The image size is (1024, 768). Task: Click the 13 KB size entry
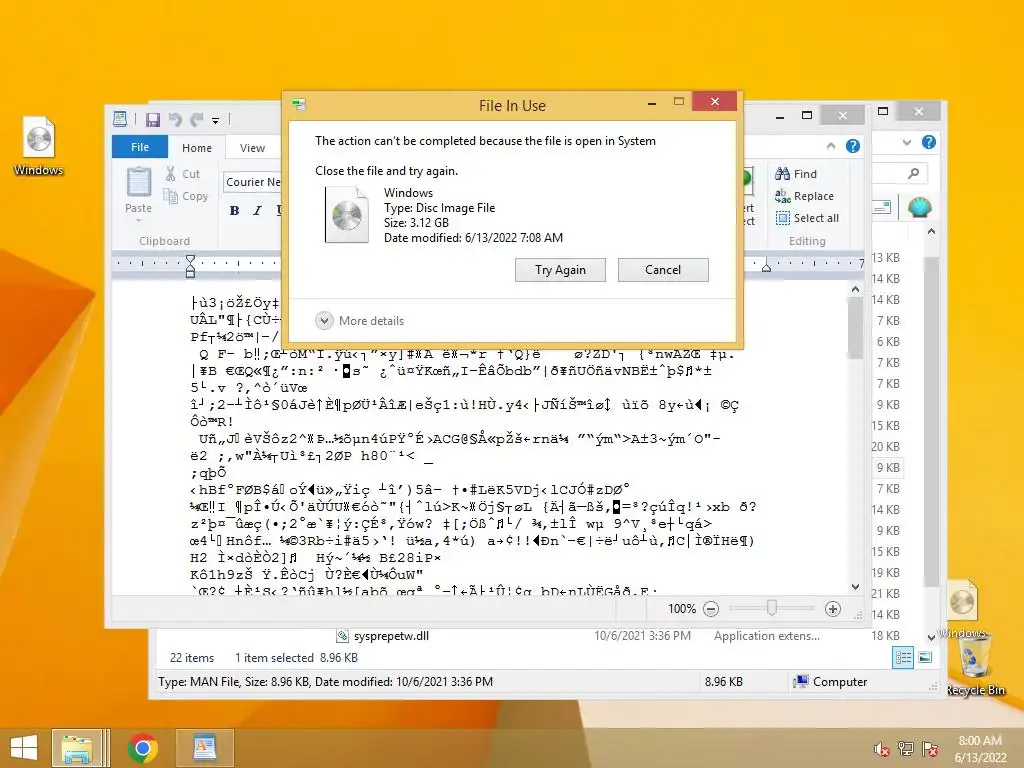(x=886, y=257)
